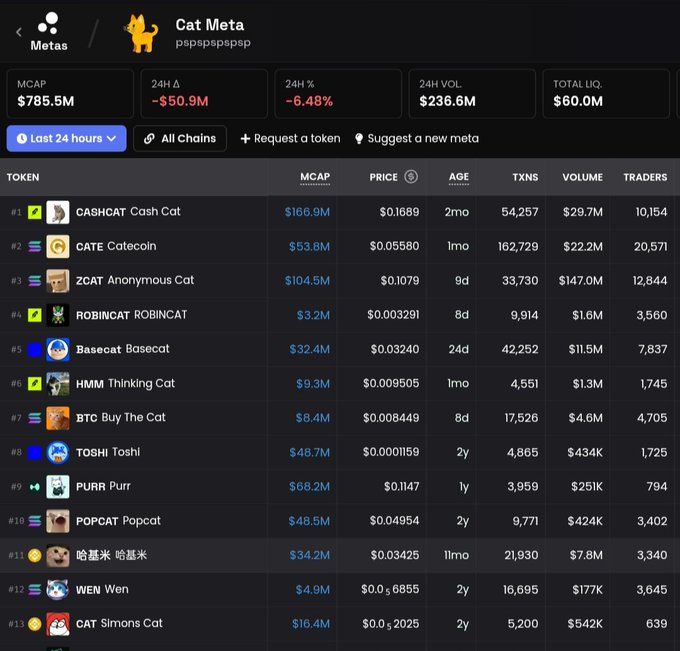Click the 24H % -6.48% stat card
680x651 pixels.
[338, 93]
